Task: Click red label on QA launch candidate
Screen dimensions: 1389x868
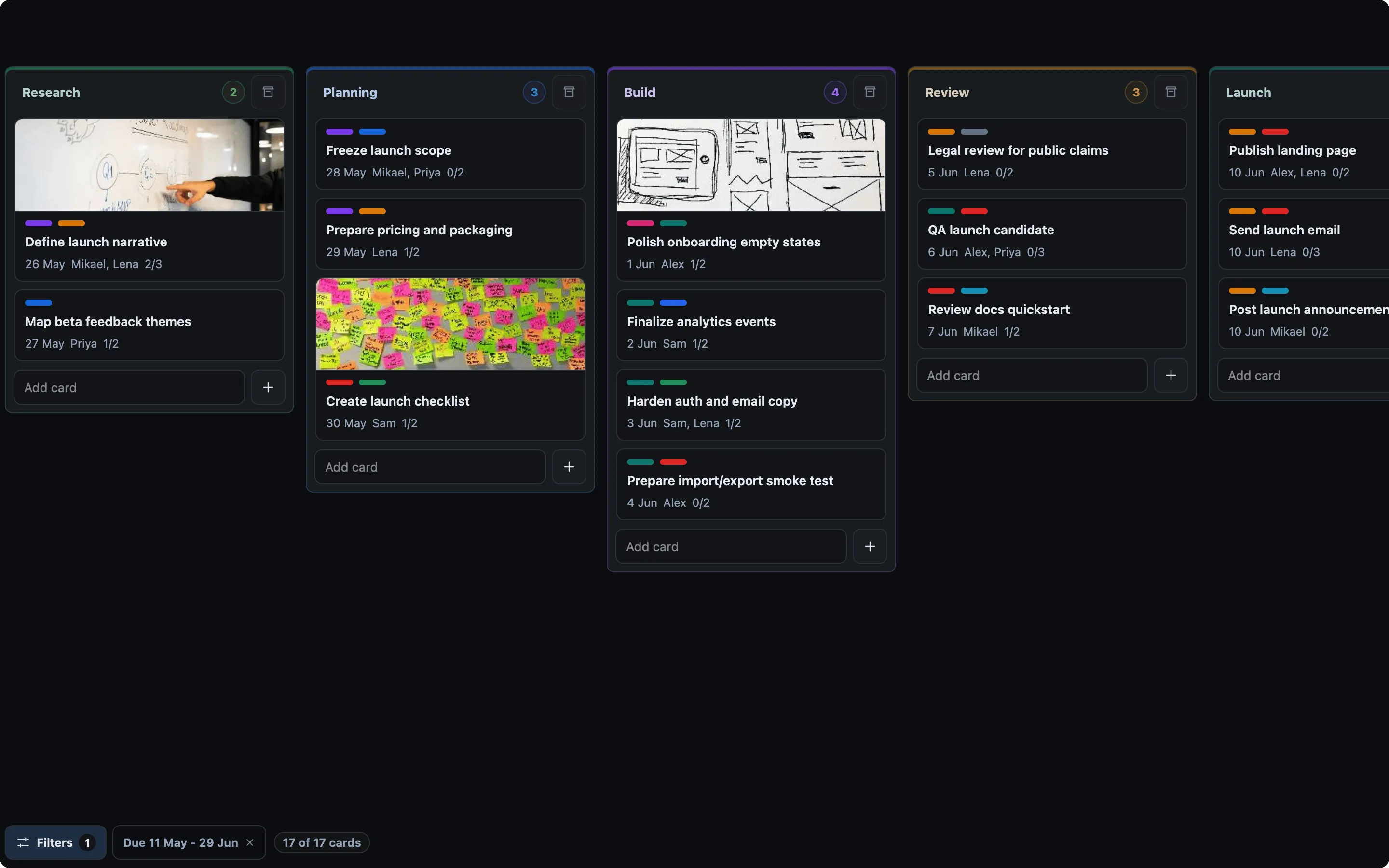Action: [974, 212]
